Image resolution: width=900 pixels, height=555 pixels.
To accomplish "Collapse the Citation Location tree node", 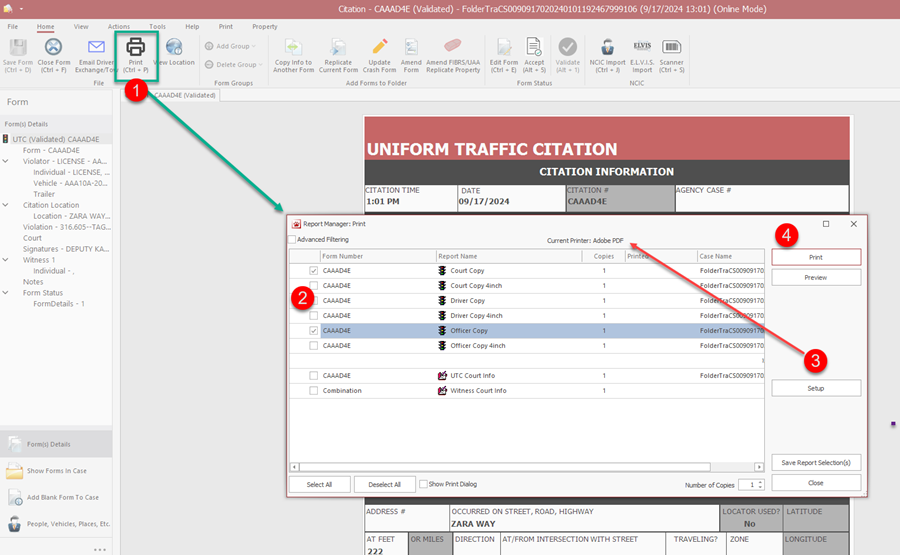I will point(7,205).
